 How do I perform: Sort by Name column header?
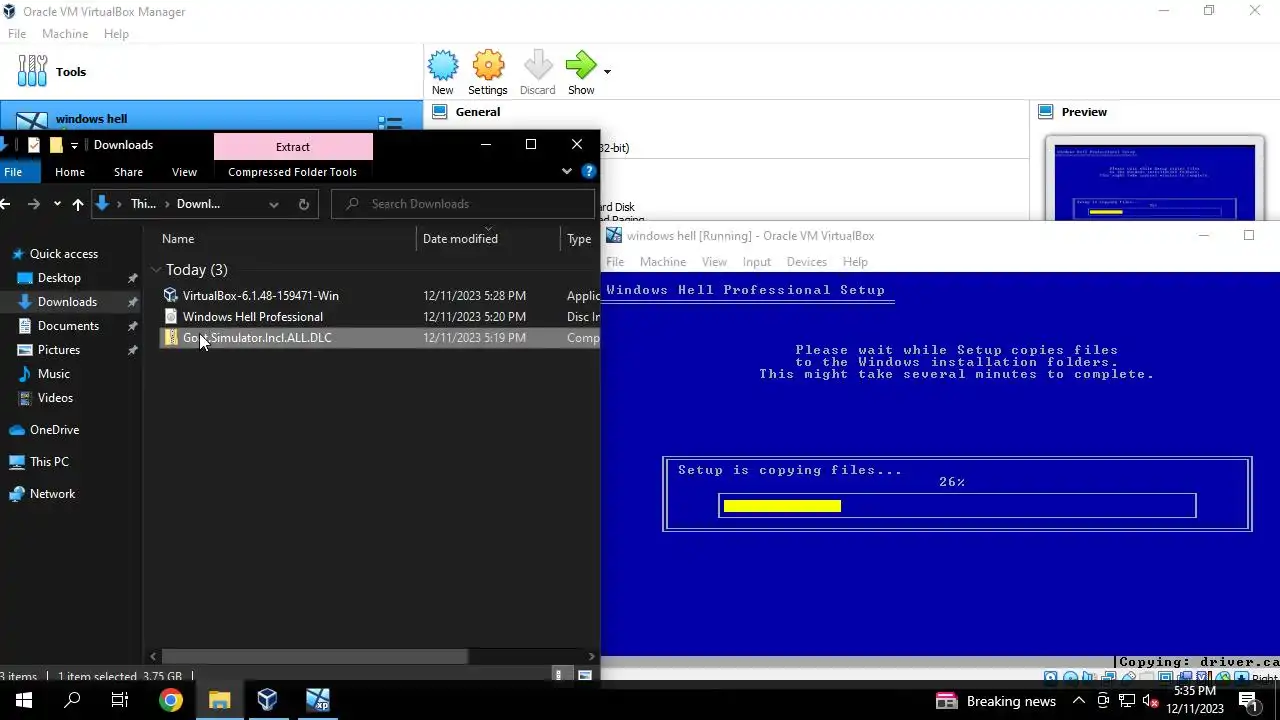pos(178,239)
